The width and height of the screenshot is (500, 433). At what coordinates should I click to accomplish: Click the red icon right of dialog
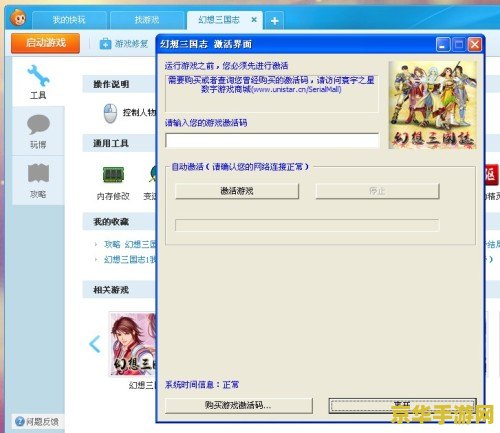tap(491, 174)
